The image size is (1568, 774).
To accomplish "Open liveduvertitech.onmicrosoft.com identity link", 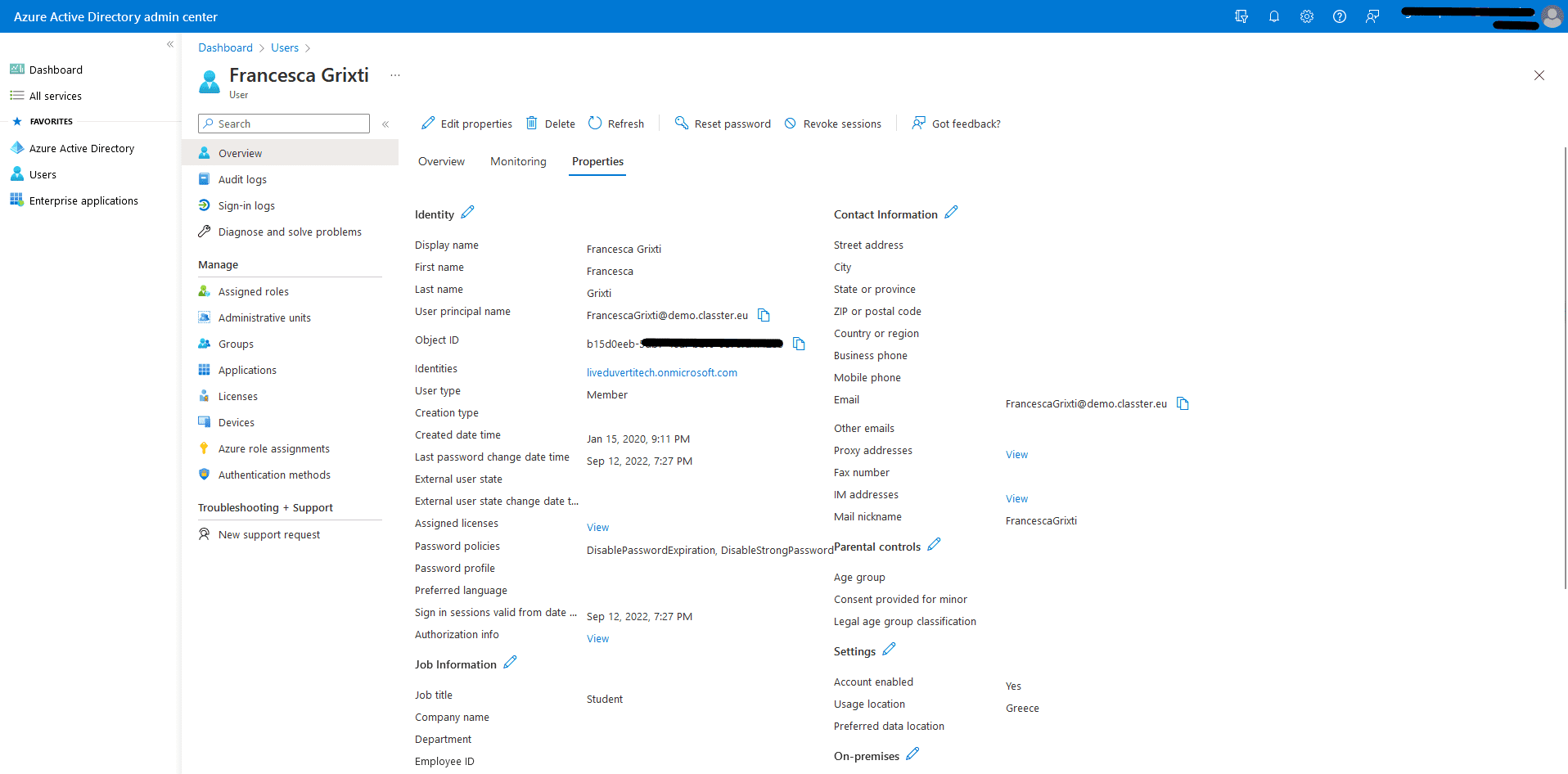I will [x=661, y=372].
